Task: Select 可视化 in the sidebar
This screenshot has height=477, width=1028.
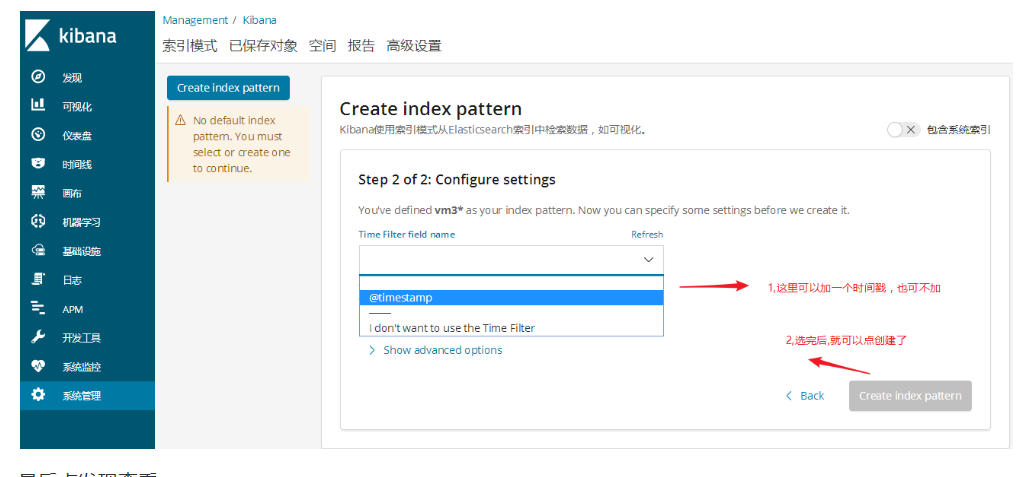Action: pyautogui.click(x=77, y=107)
